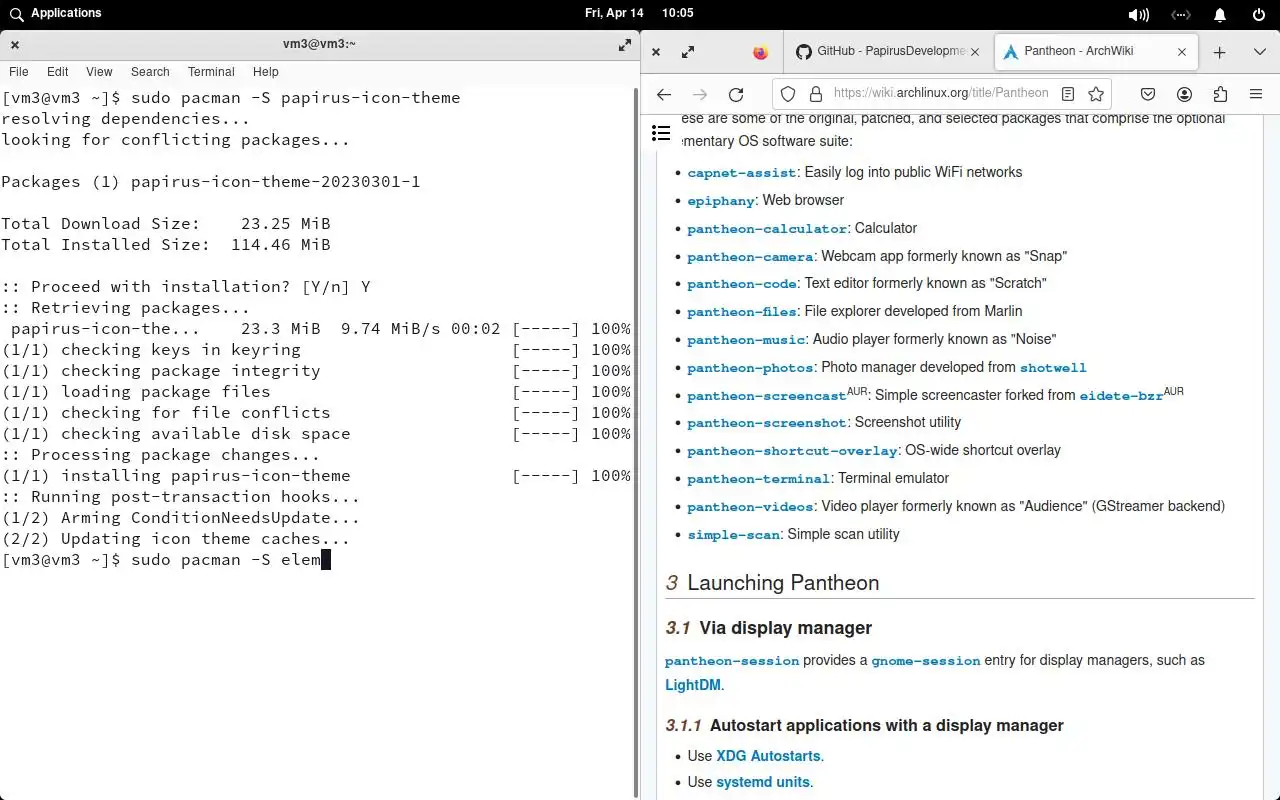
Task: Open the terminal View menu
Action: coord(99,72)
